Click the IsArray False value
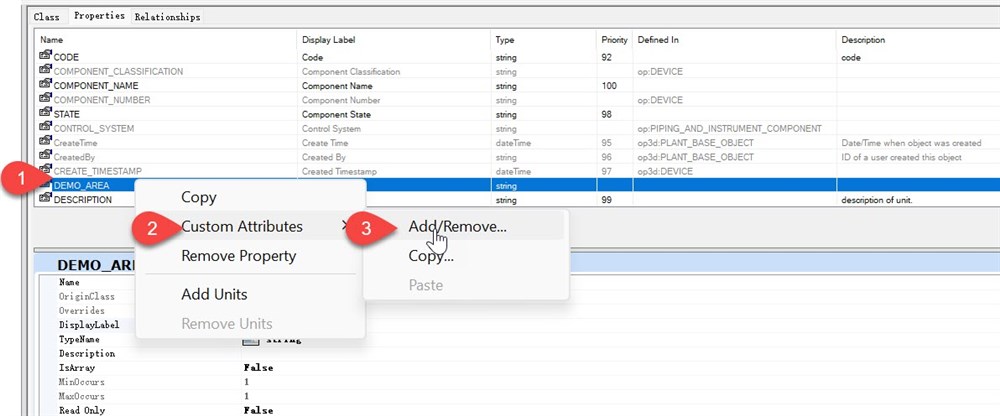 point(258,368)
